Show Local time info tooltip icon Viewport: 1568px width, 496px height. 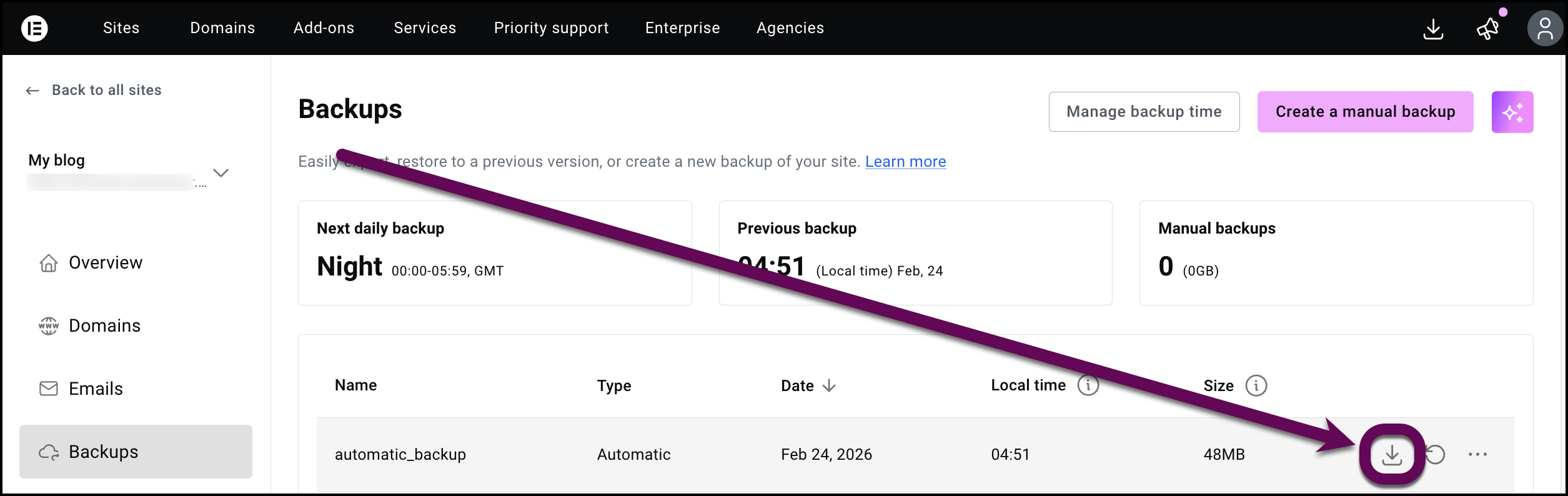(1088, 385)
